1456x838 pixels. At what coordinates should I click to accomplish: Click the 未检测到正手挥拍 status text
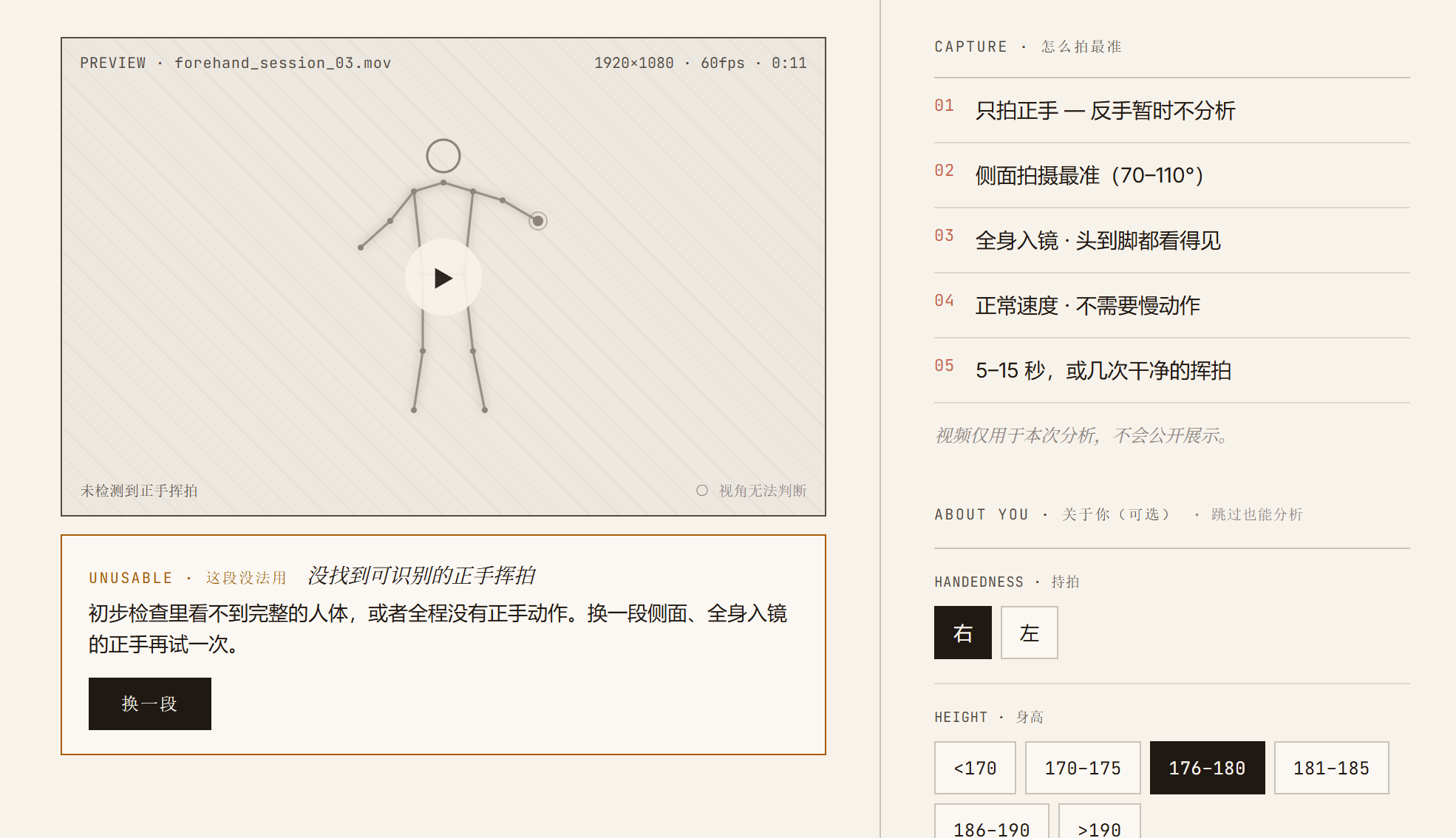click(x=139, y=491)
